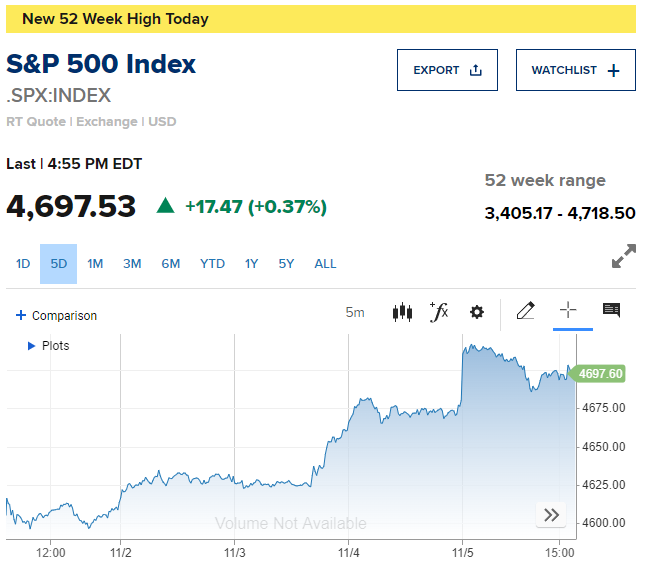Click the 11/4 date axis marker
The image size is (648, 572).
pos(348,553)
